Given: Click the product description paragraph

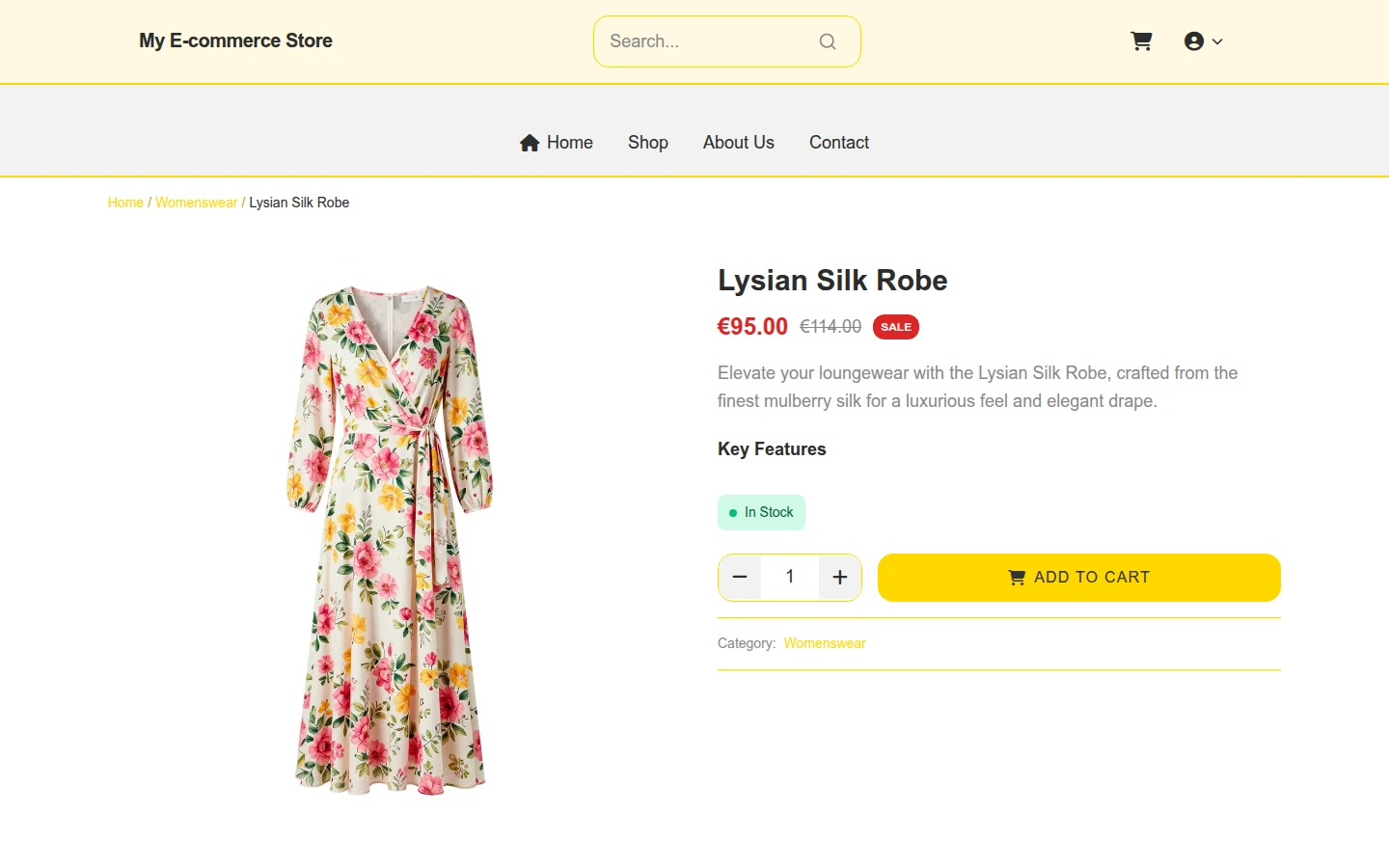Looking at the screenshot, I should [x=978, y=387].
